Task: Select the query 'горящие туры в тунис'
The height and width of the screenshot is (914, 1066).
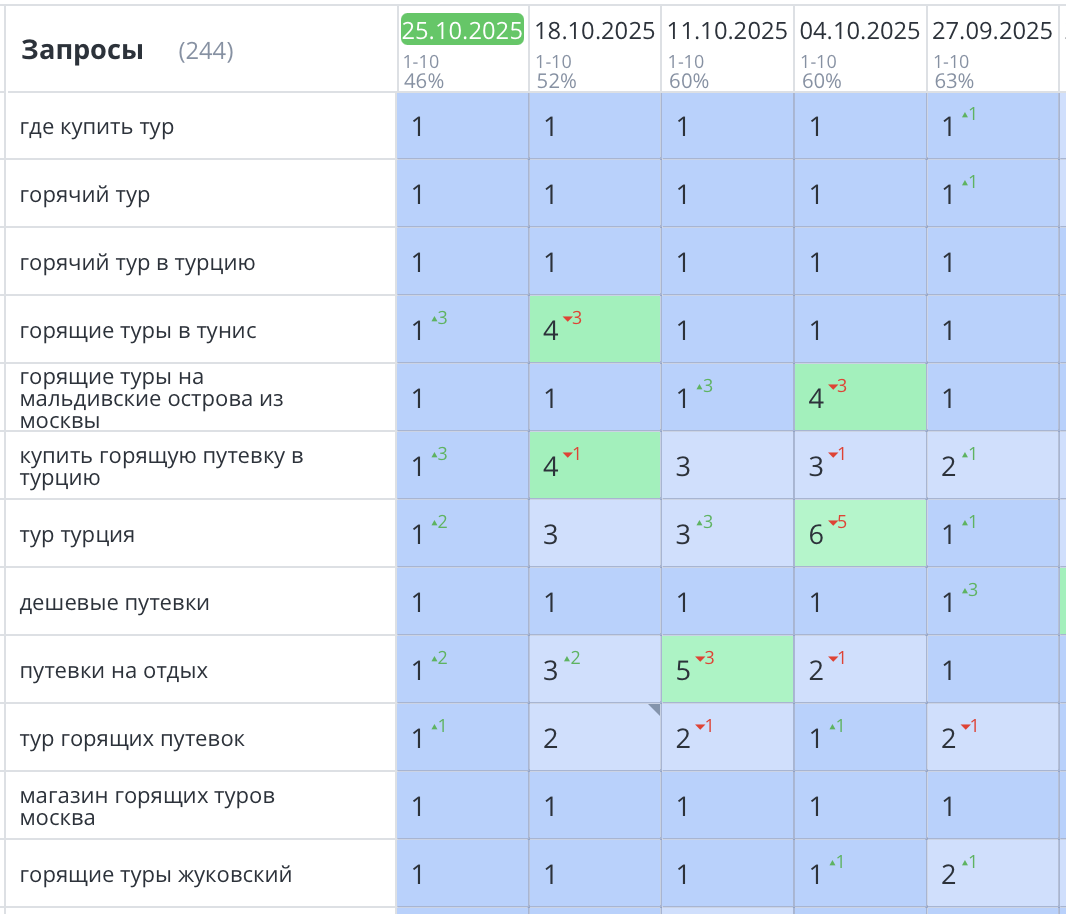Action: point(138,331)
